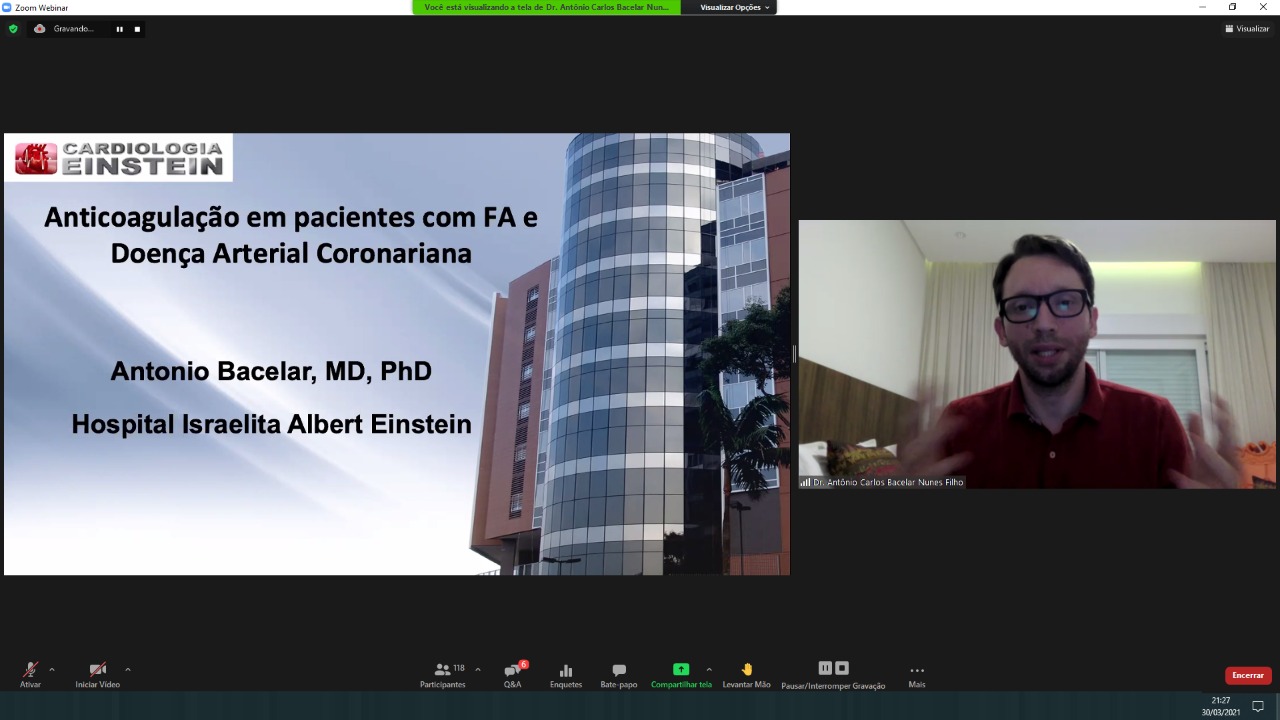Click Levantar Mão raise hand
1280x720 pixels.
coord(747,675)
